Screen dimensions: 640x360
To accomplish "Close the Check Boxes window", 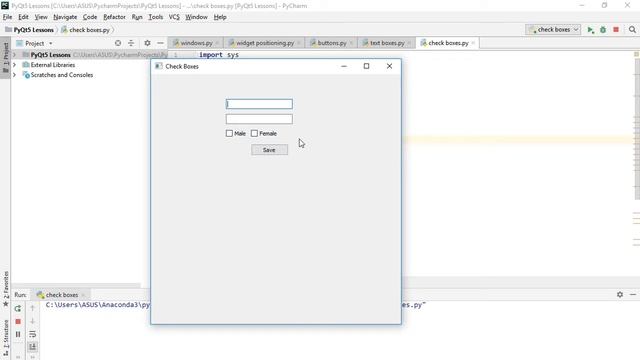I will [x=389, y=66].
